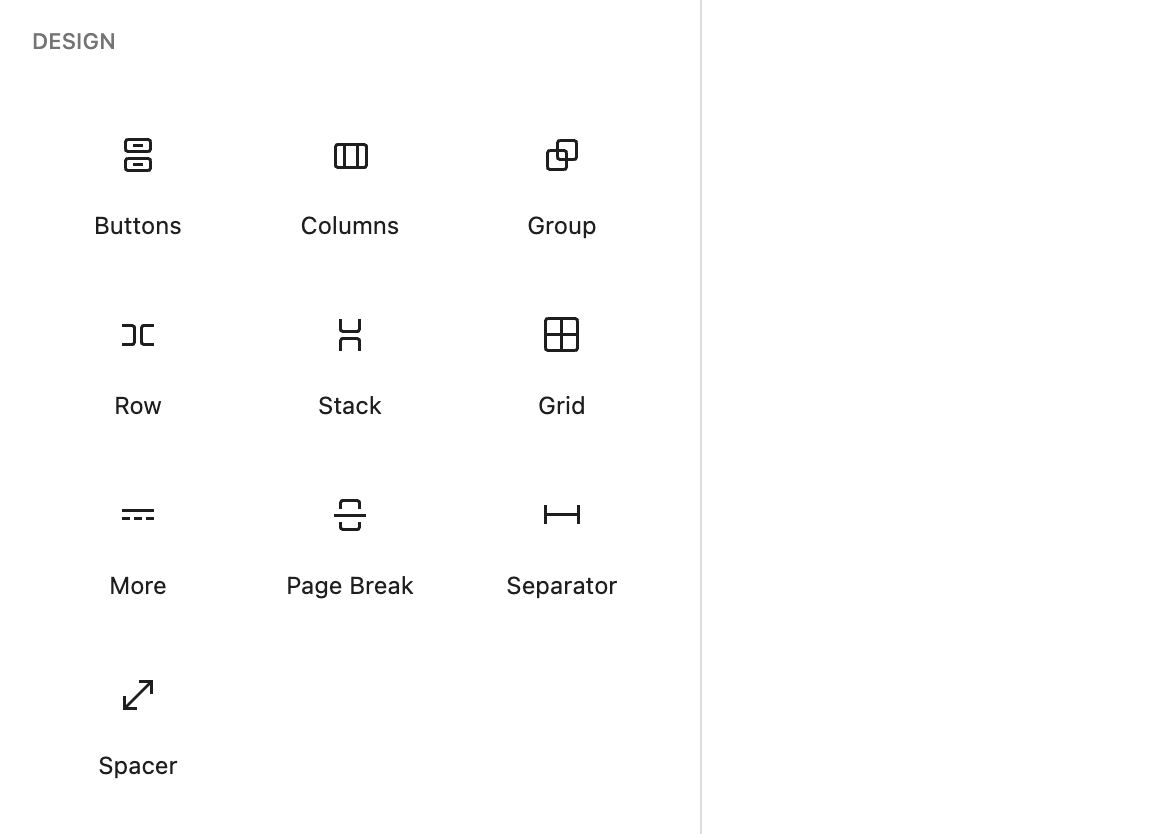
Task: Select the Columns block icon
Action: pos(350,156)
